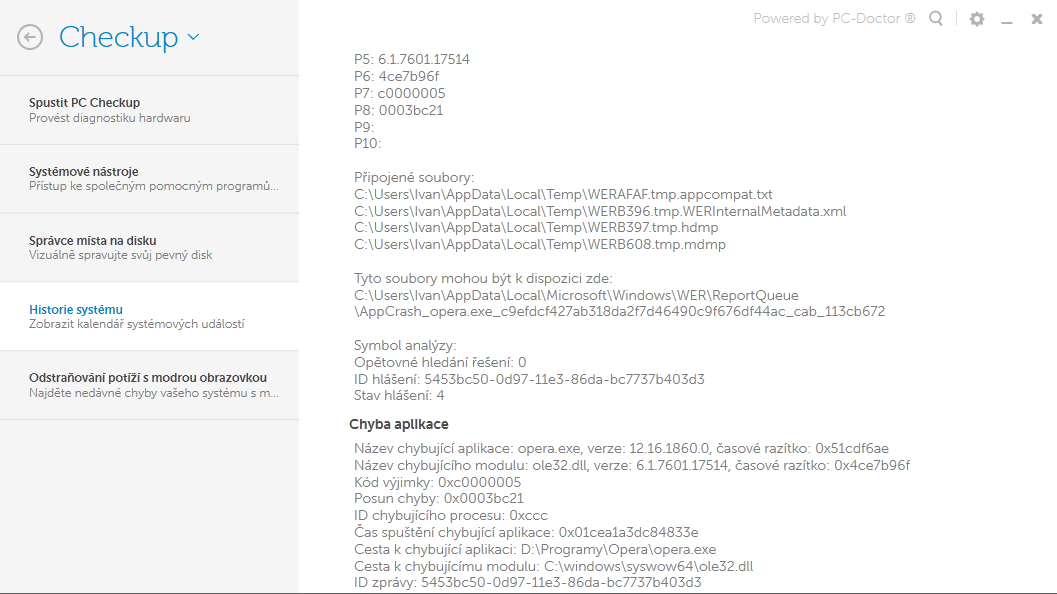Click the Powered by PC-Doctor label
This screenshot has height=594, width=1057.
834,19
